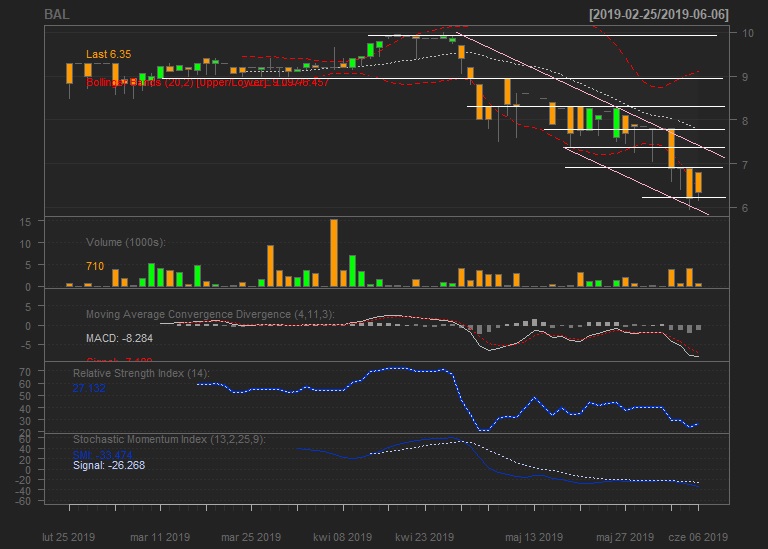768x549 pixels.
Task: Click the price axis label 10
Action: click(x=747, y=33)
